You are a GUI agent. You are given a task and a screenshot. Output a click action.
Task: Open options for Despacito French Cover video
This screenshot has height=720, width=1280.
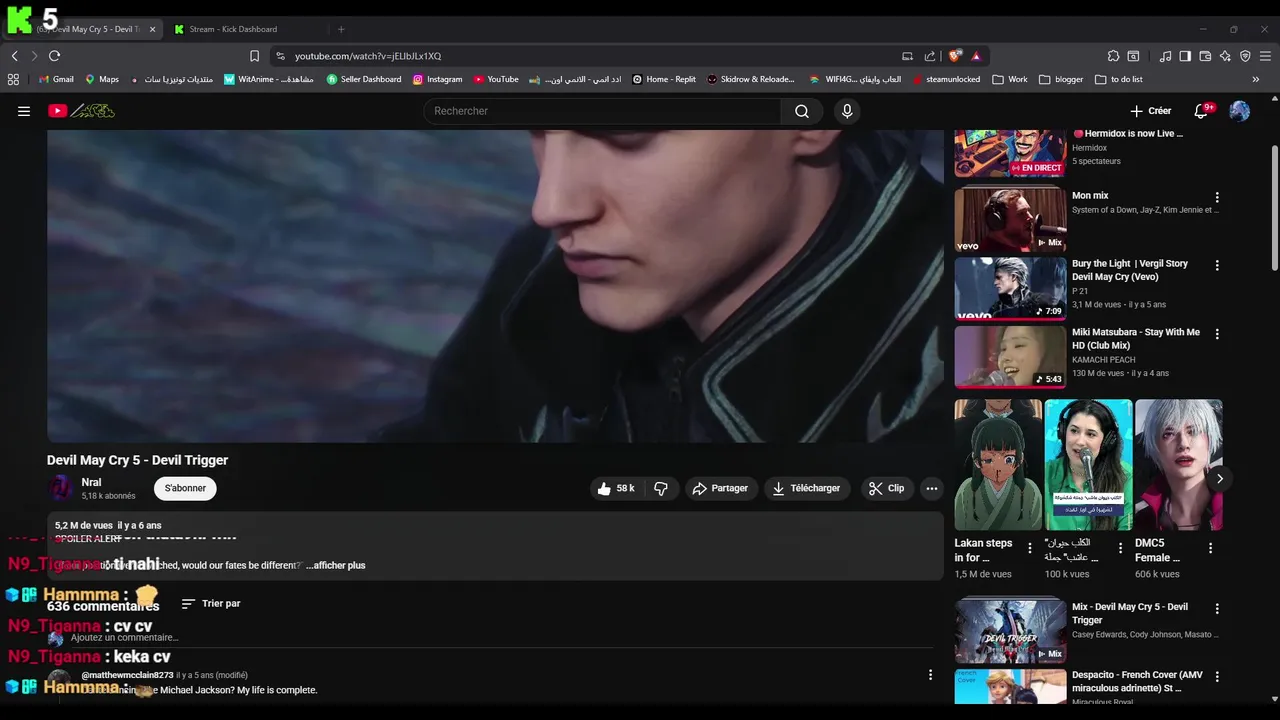point(1217,677)
